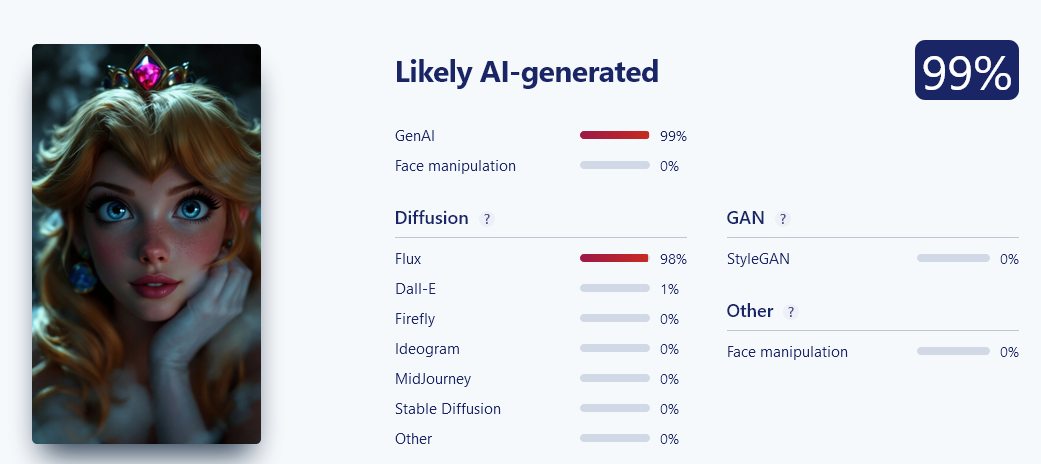This screenshot has height=464, width=1041.
Task: Click the top Face manipulation score bar
Action: tap(615, 165)
